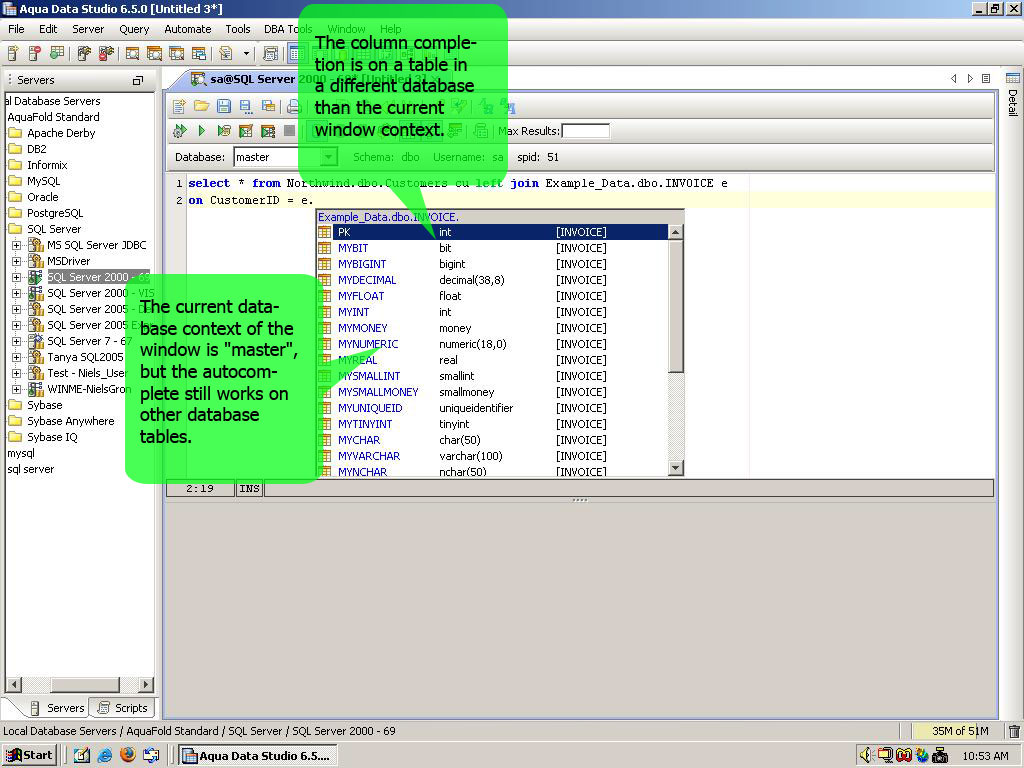The image size is (1024, 768).
Task: Click the Max Results input field
Action: coord(585,131)
